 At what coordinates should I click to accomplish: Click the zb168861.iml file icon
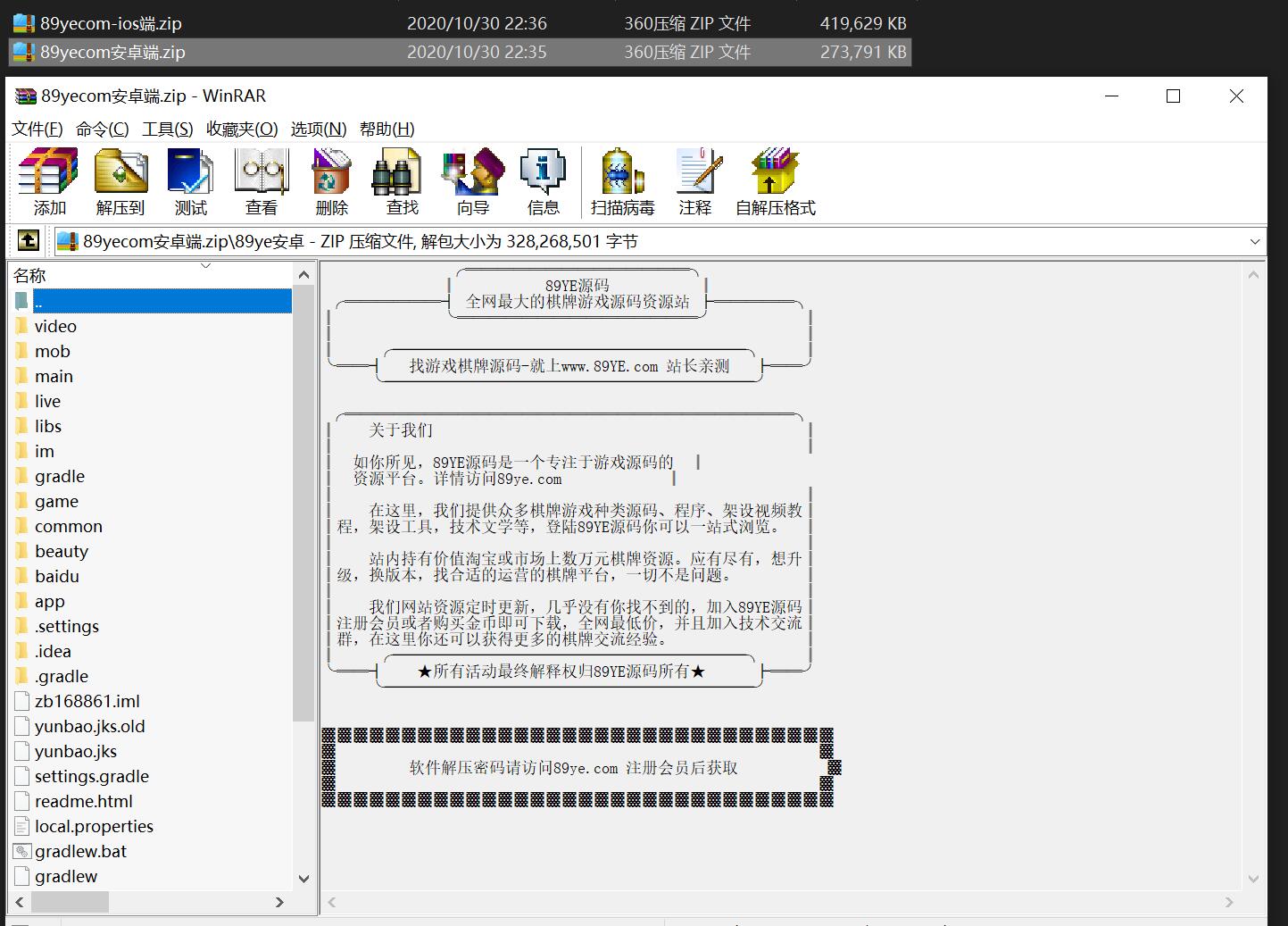22,701
